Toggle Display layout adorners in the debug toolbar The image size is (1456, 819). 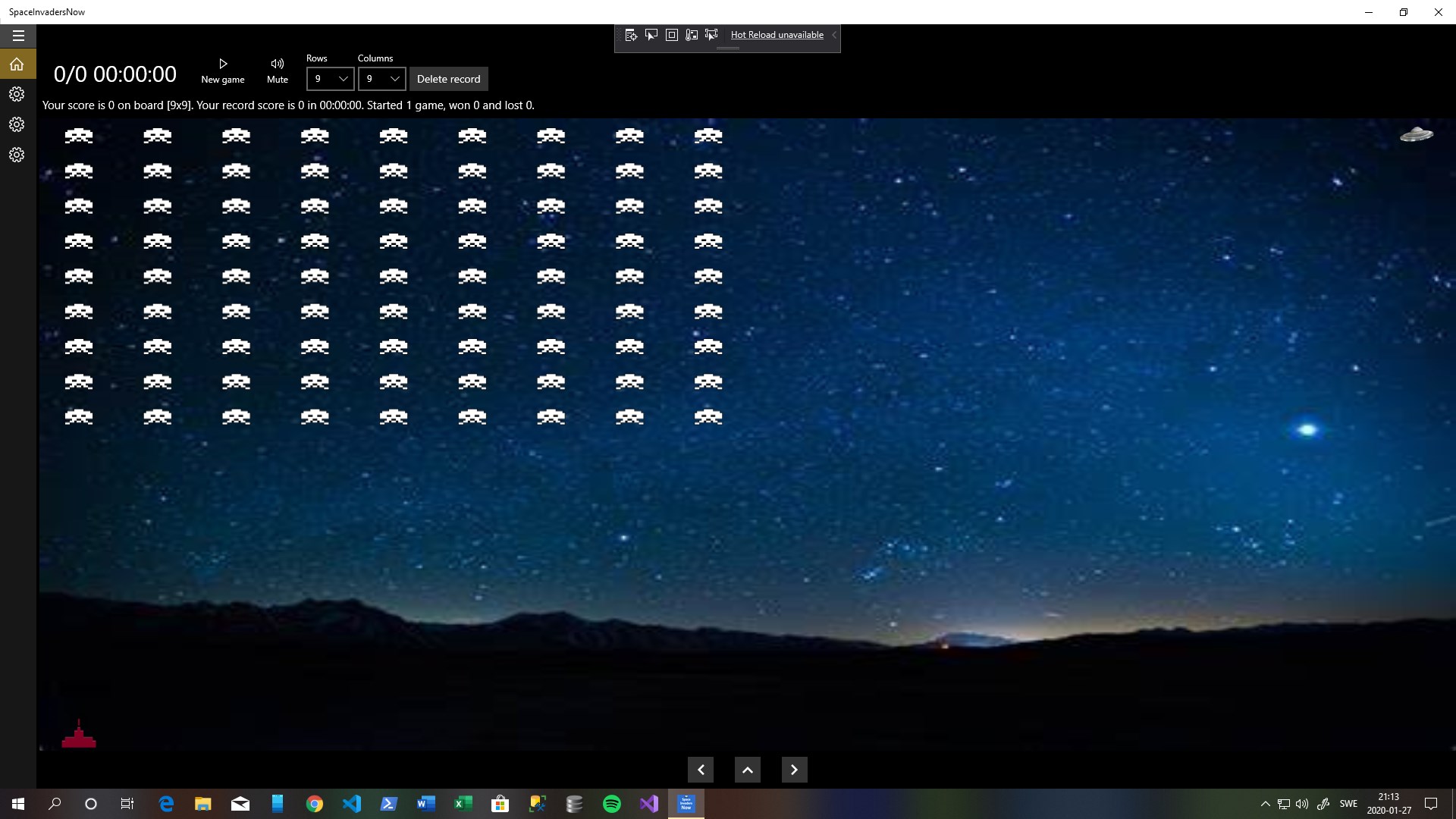[x=671, y=35]
